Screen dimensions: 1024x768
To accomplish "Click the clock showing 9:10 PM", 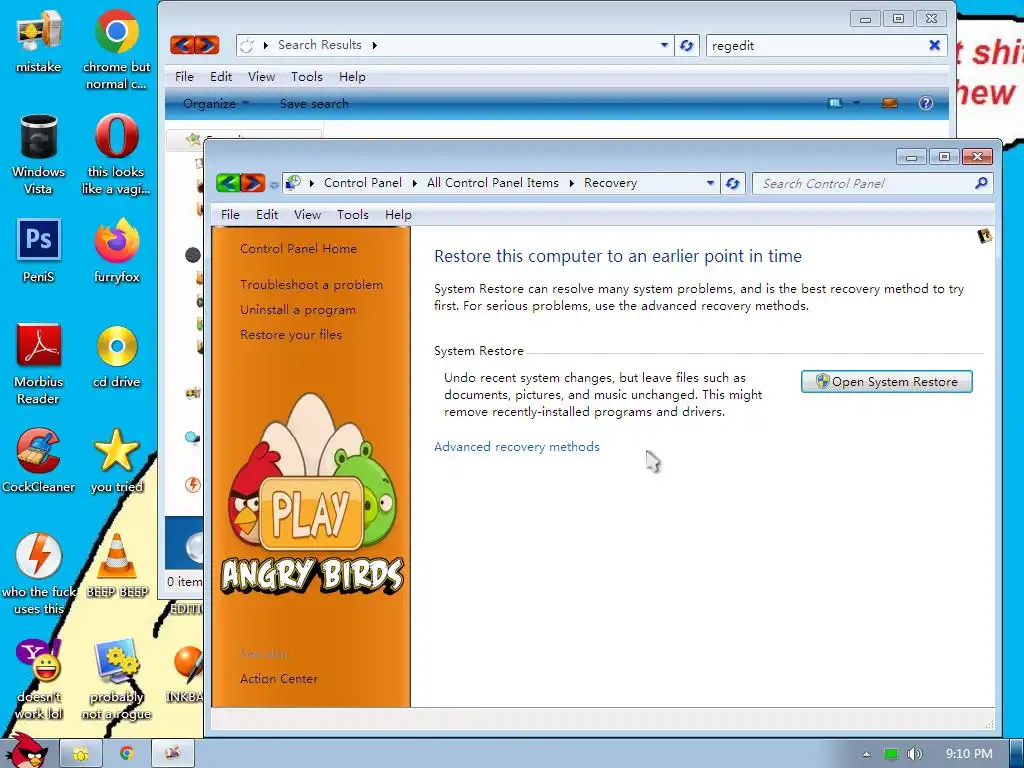I will click(969, 754).
